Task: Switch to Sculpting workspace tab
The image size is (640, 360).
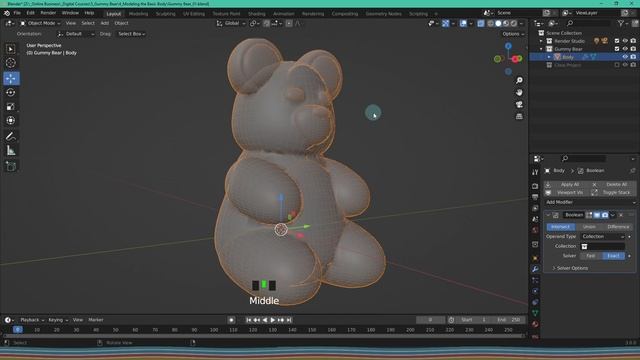Action: [165, 14]
